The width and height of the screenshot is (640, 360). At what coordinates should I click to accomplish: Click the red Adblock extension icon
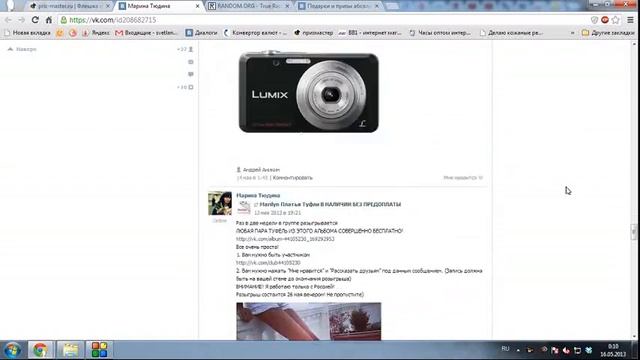click(x=605, y=20)
